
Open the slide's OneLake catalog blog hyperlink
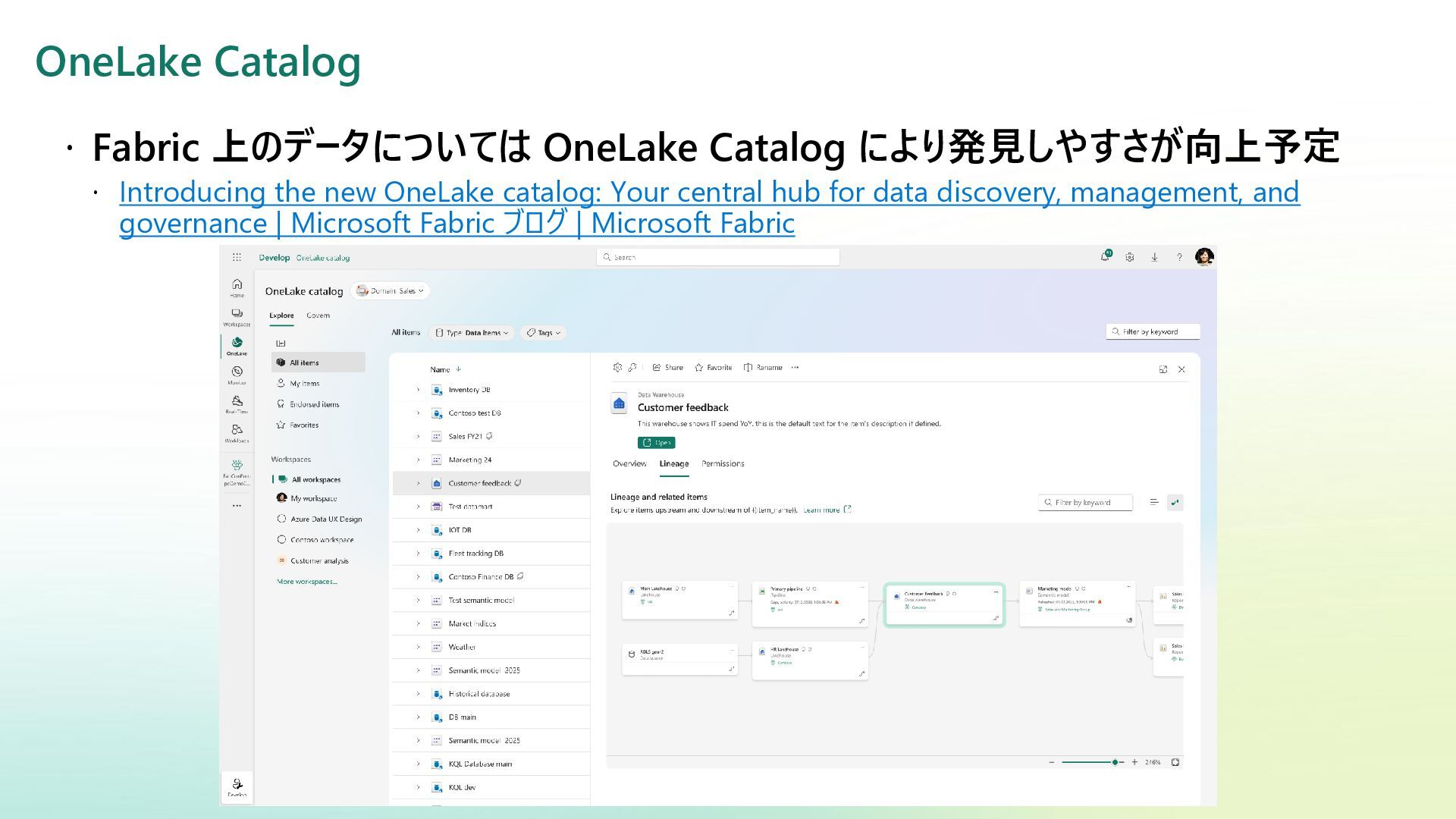pyautogui.click(x=709, y=207)
